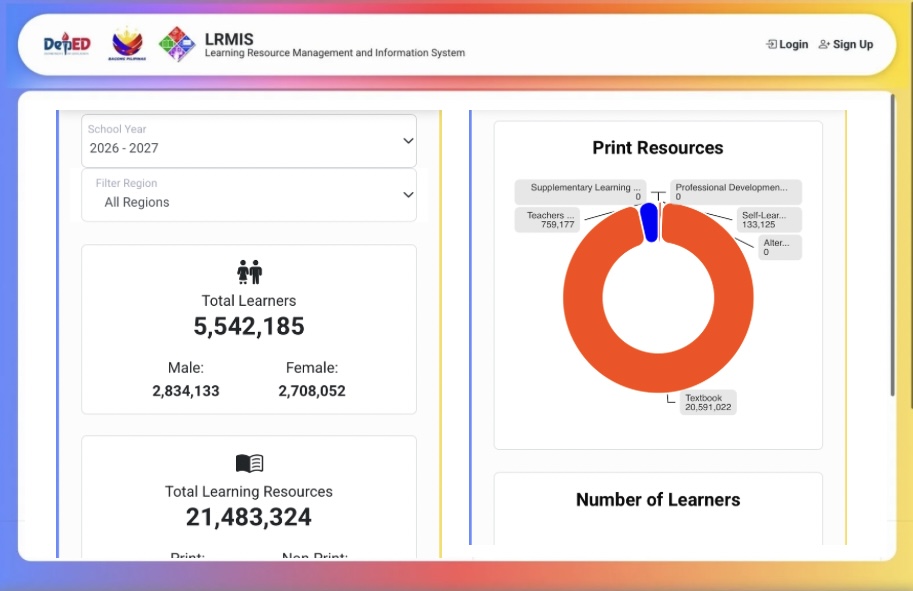Screen dimensions: 913x591
Task: Click the DepEd logo
Action: (x=67, y=44)
